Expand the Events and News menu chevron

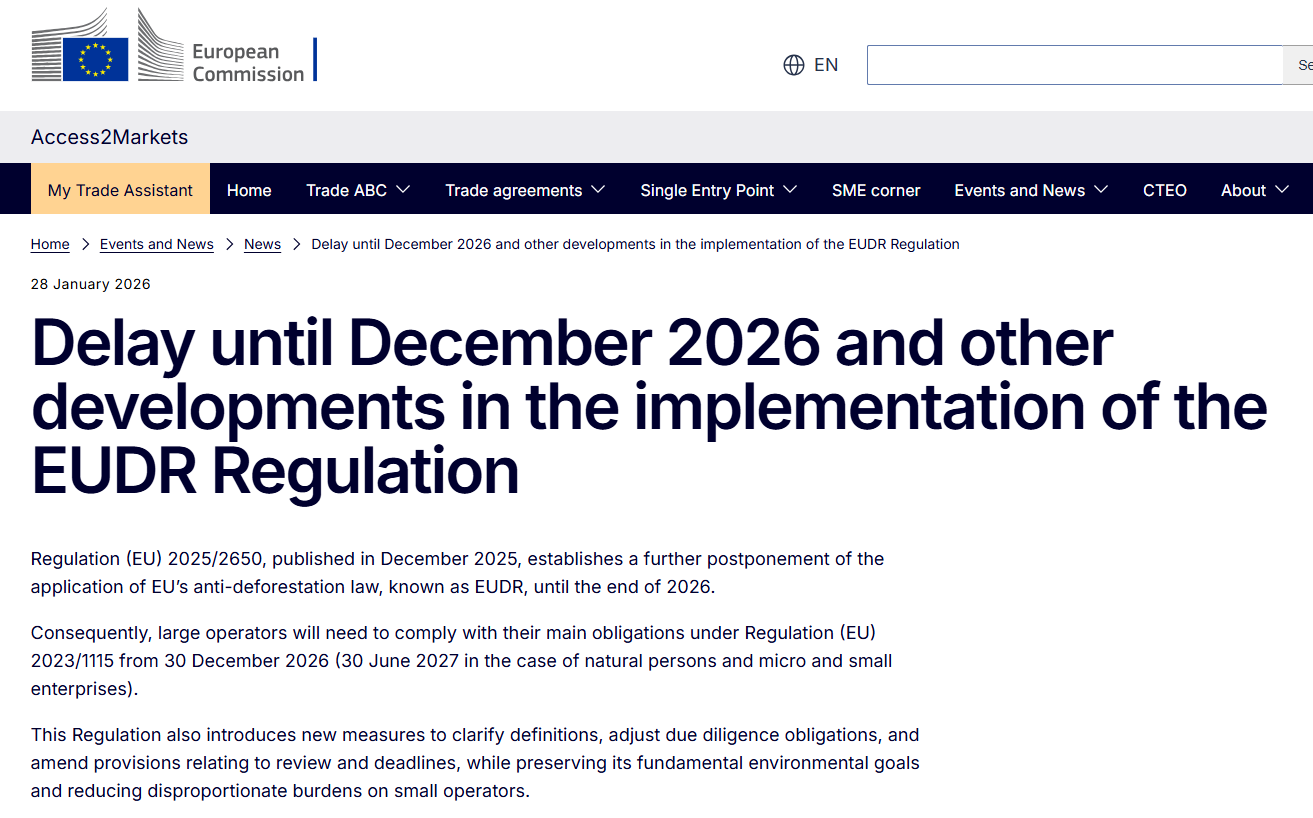pos(1101,190)
